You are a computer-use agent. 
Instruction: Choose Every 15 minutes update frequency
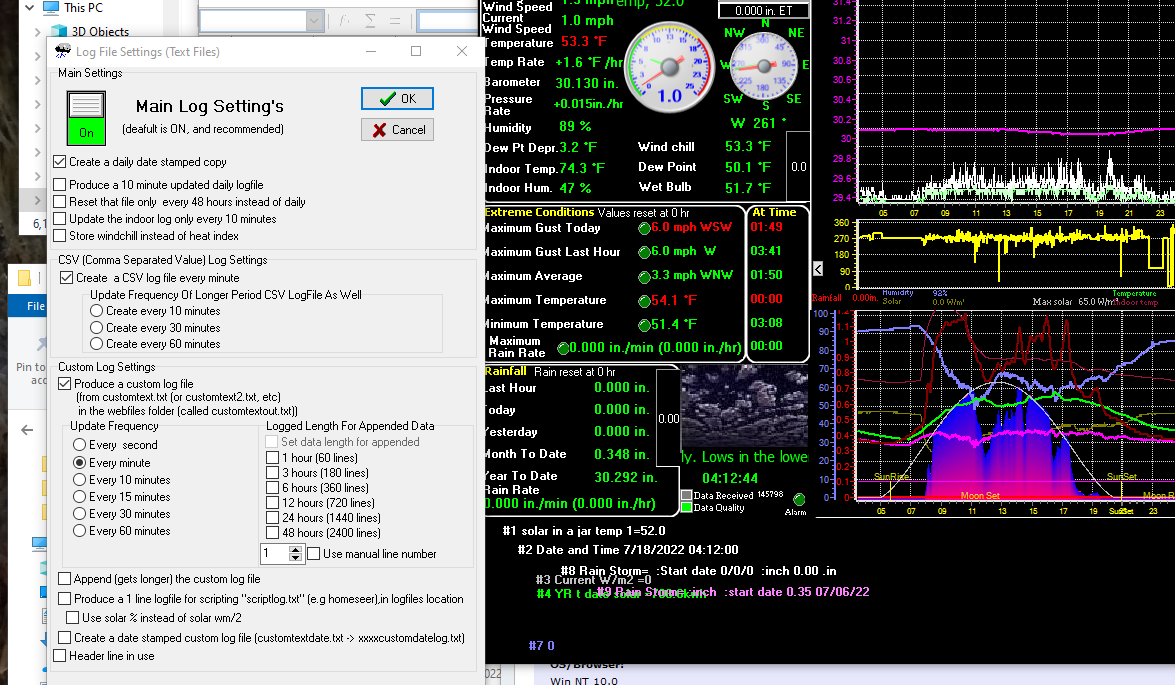pyautogui.click(x=79, y=497)
